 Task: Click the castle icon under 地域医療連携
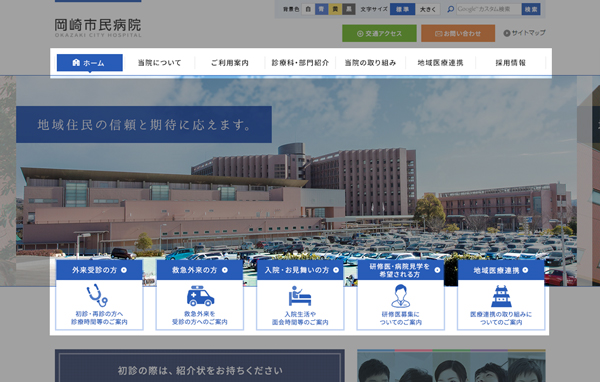click(x=501, y=296)
